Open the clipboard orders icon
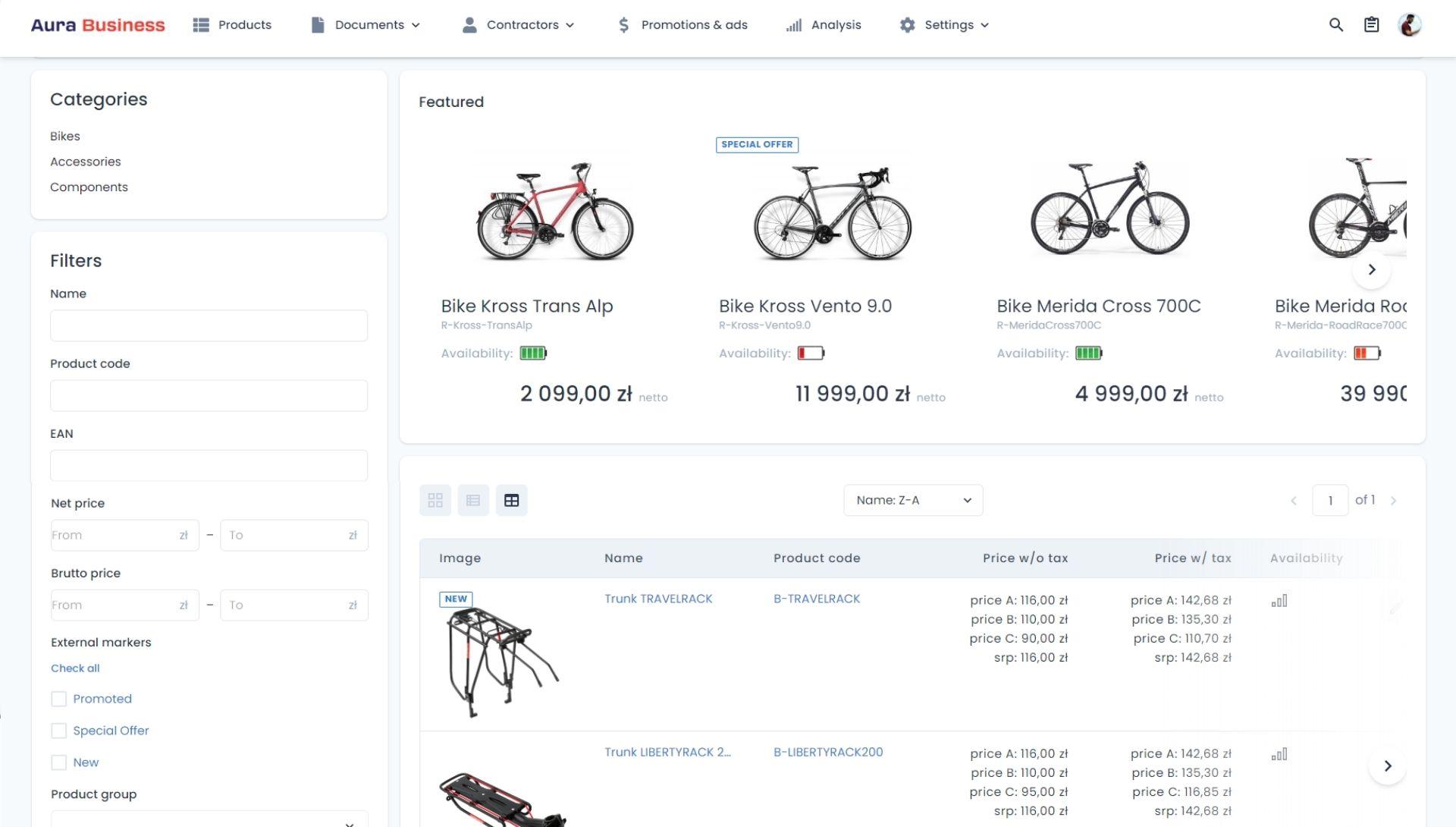The height and width of the screenshot is (827, 1456). tap(1371, 25)
